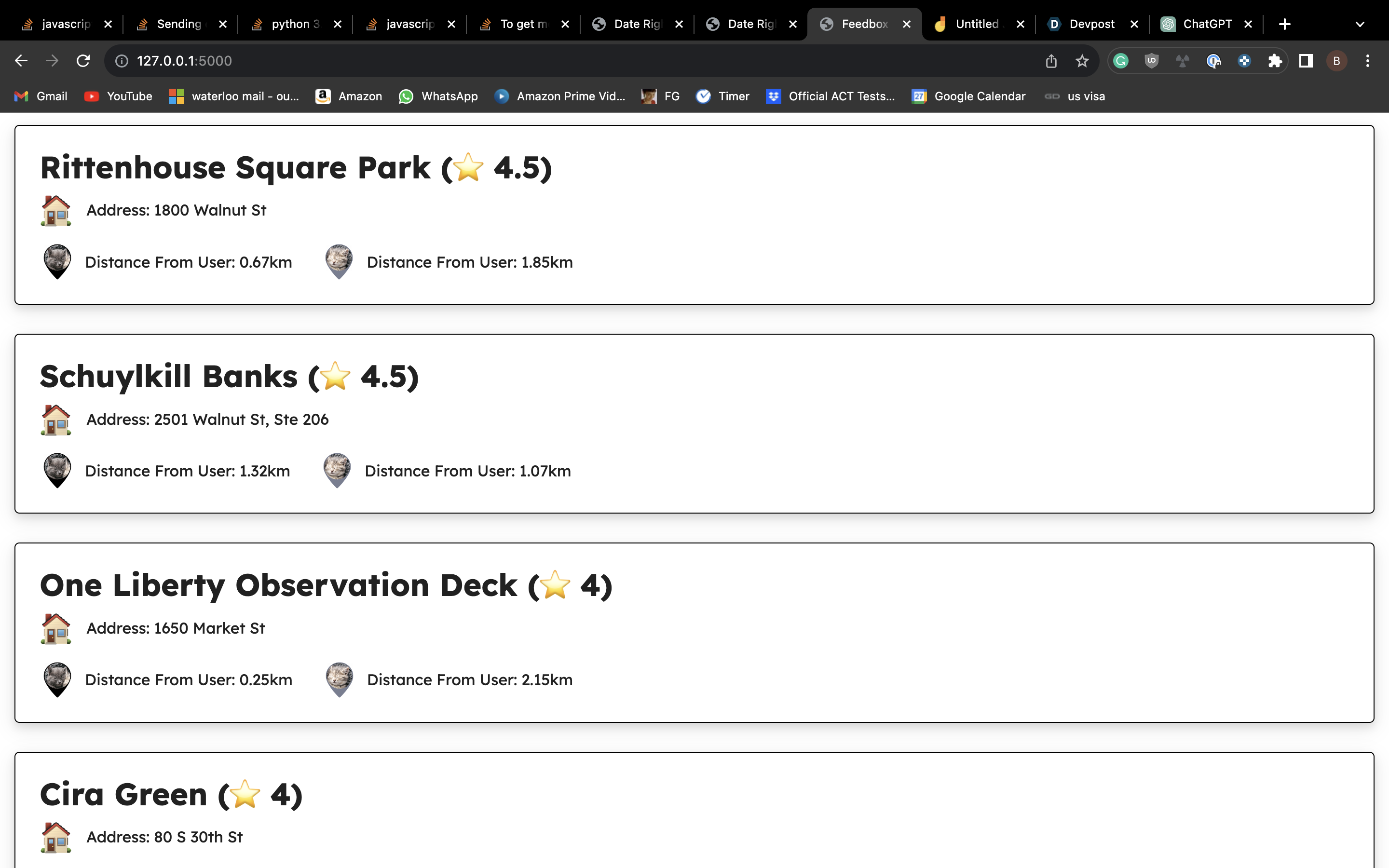Expand the tab search chevron
The width and height of the screenshot is (1389, 868).
[1360, 24]
